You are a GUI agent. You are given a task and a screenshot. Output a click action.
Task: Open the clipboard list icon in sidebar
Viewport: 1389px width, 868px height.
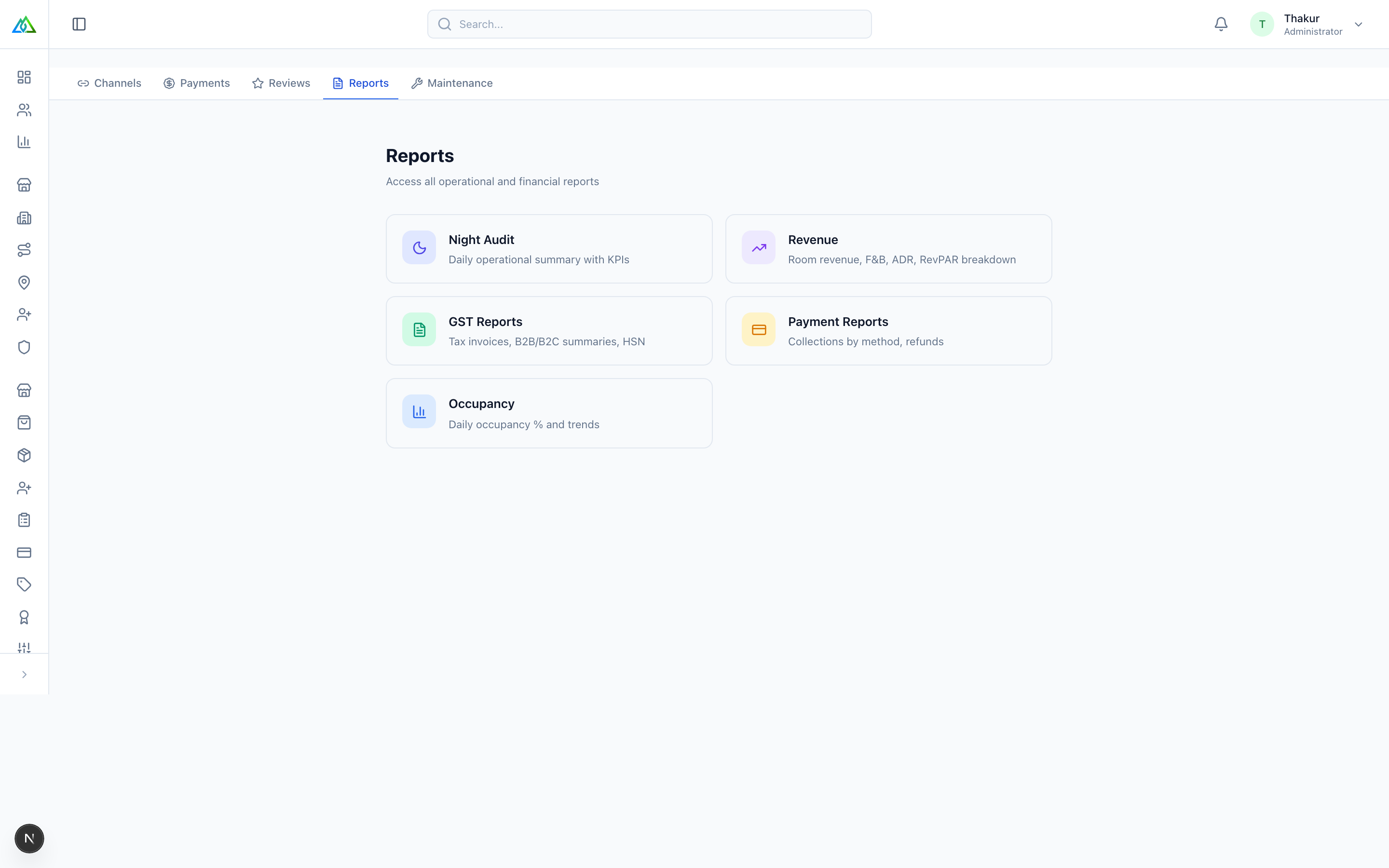(24, 520)
